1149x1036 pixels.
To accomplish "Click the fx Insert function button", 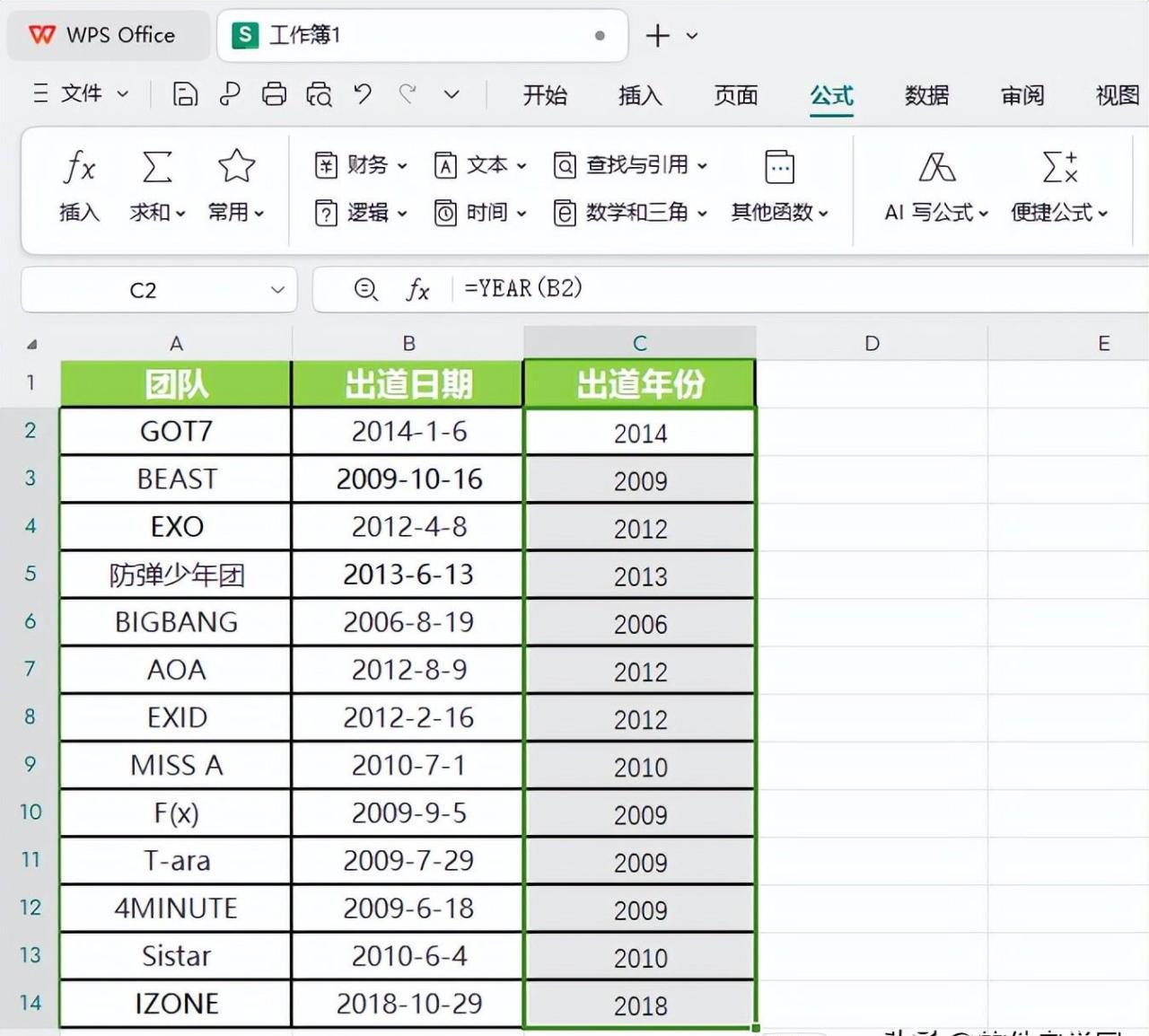I will pyautogui.click(x=79, y=186).
